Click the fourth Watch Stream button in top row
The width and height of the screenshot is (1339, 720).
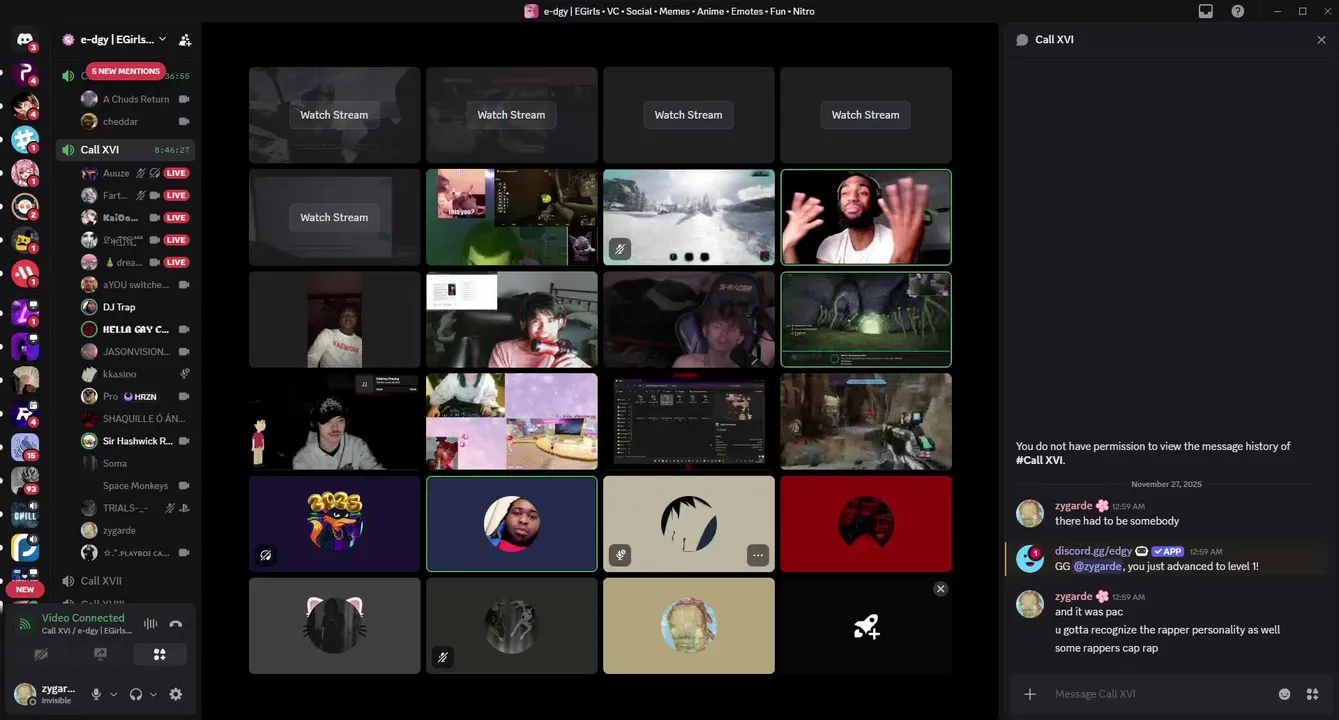(865, 115)
